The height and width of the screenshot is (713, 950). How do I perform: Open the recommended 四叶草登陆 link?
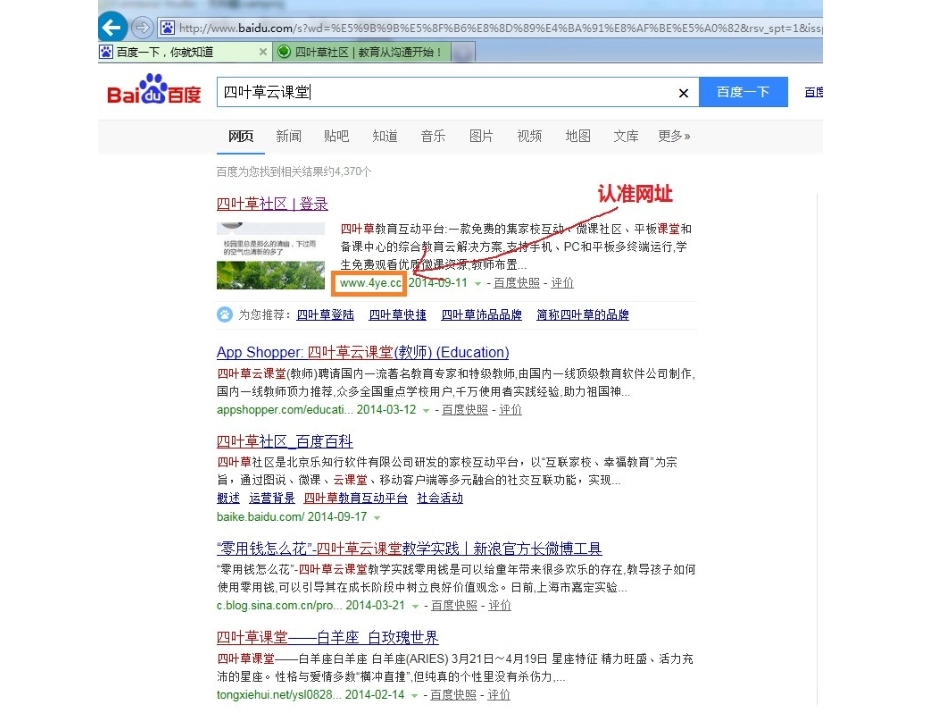coord(325,315)
